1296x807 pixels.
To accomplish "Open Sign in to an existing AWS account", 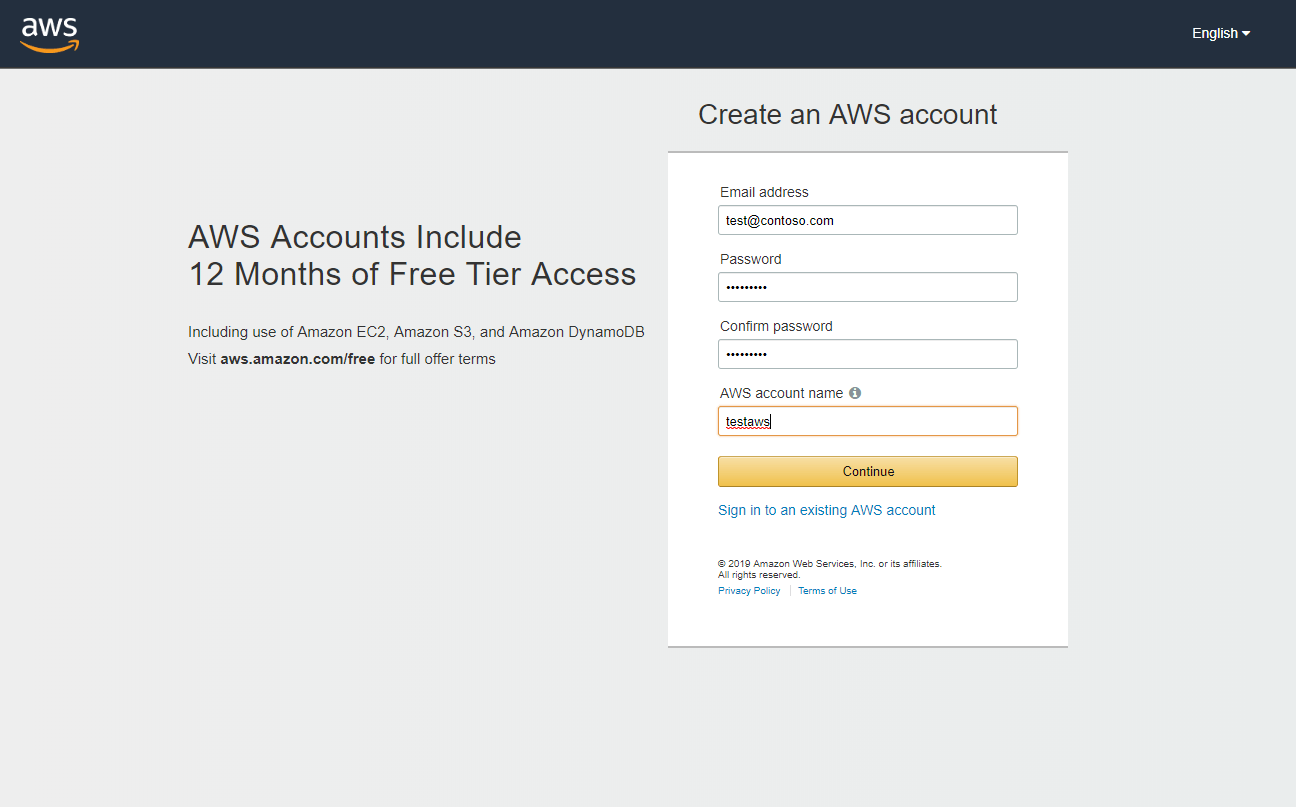I will [827, 510].
